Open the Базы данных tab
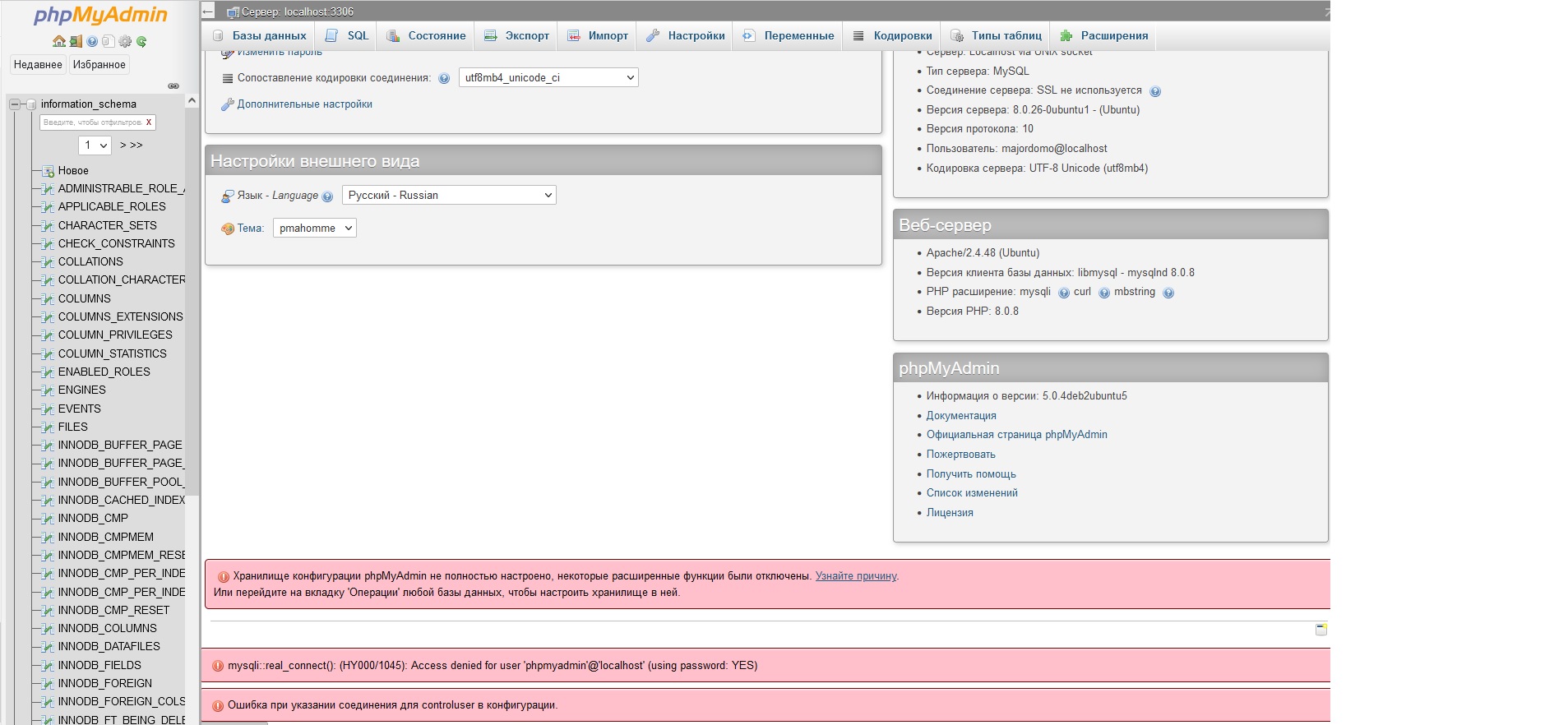 pos(260,36)
